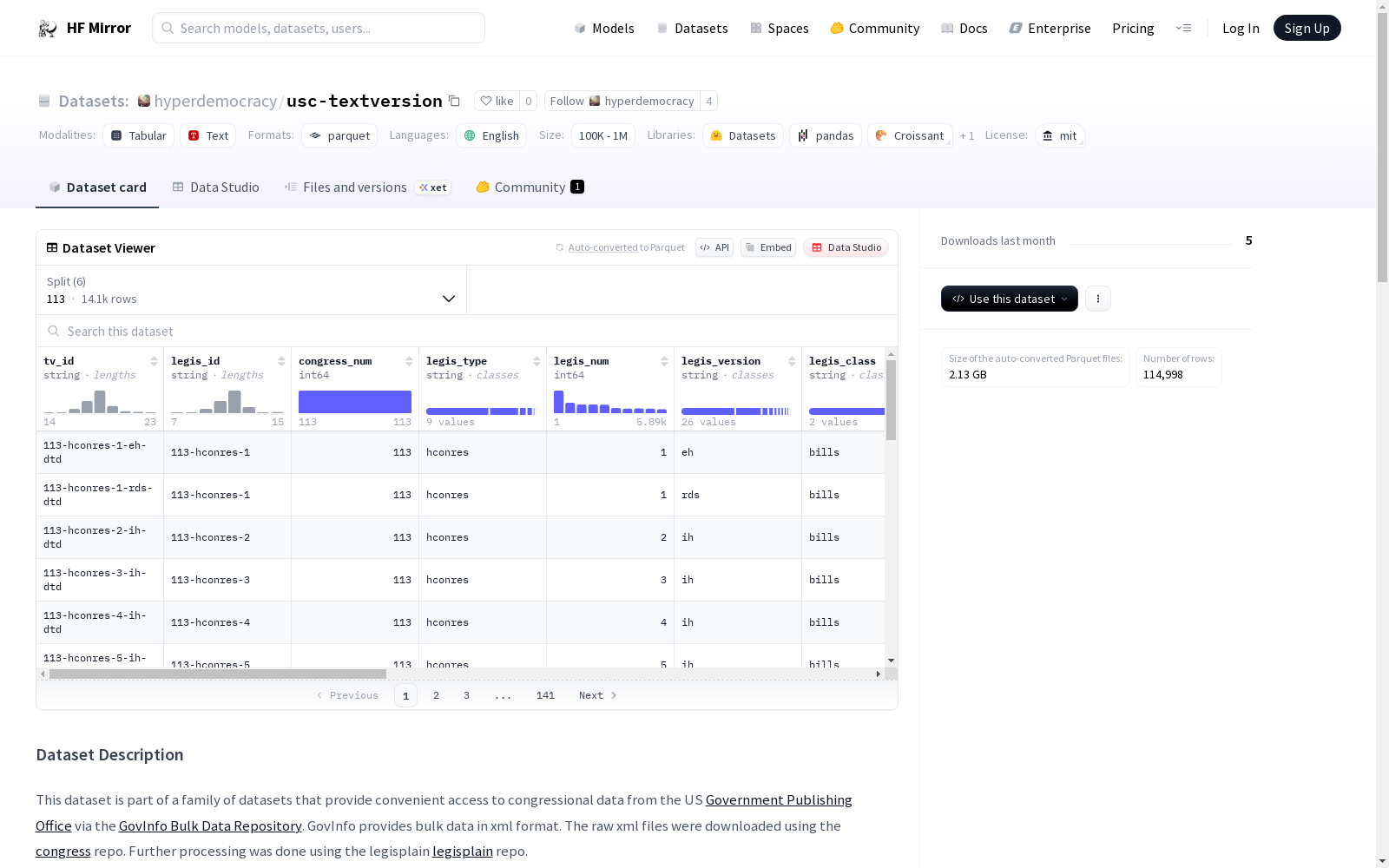The image size is (1389, 868).
Task: Click the table's horizontal scrollbar thumb
Action: point(218,674)
